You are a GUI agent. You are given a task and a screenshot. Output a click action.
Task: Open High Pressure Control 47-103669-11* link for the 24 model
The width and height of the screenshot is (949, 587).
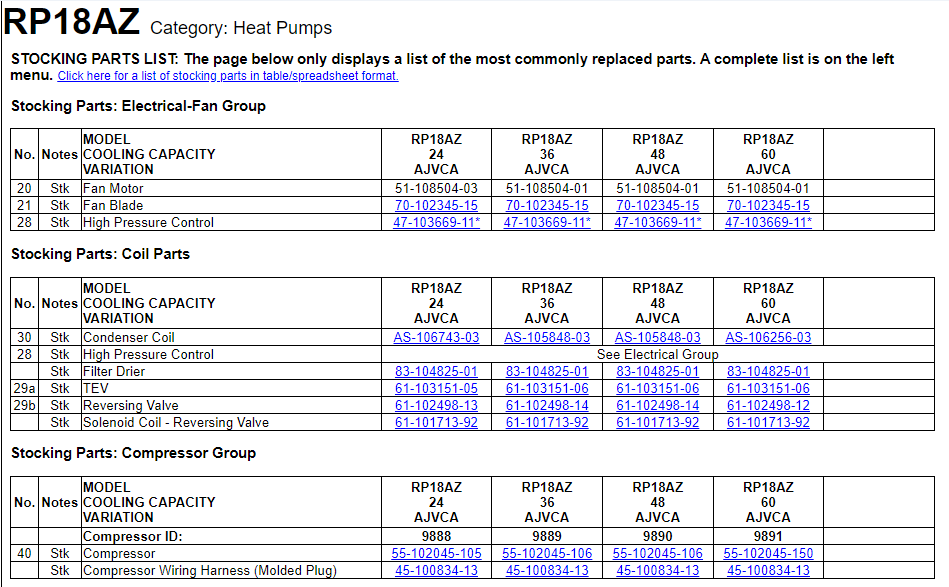pyautogui.click(x=436, y=222)
